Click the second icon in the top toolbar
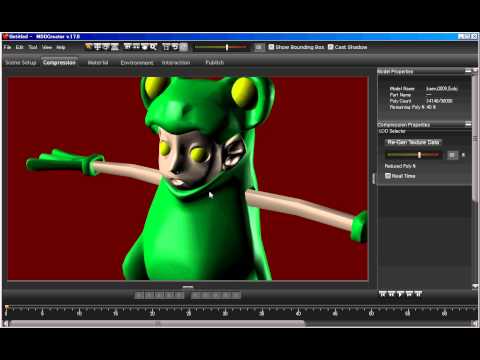 (97, 47)
